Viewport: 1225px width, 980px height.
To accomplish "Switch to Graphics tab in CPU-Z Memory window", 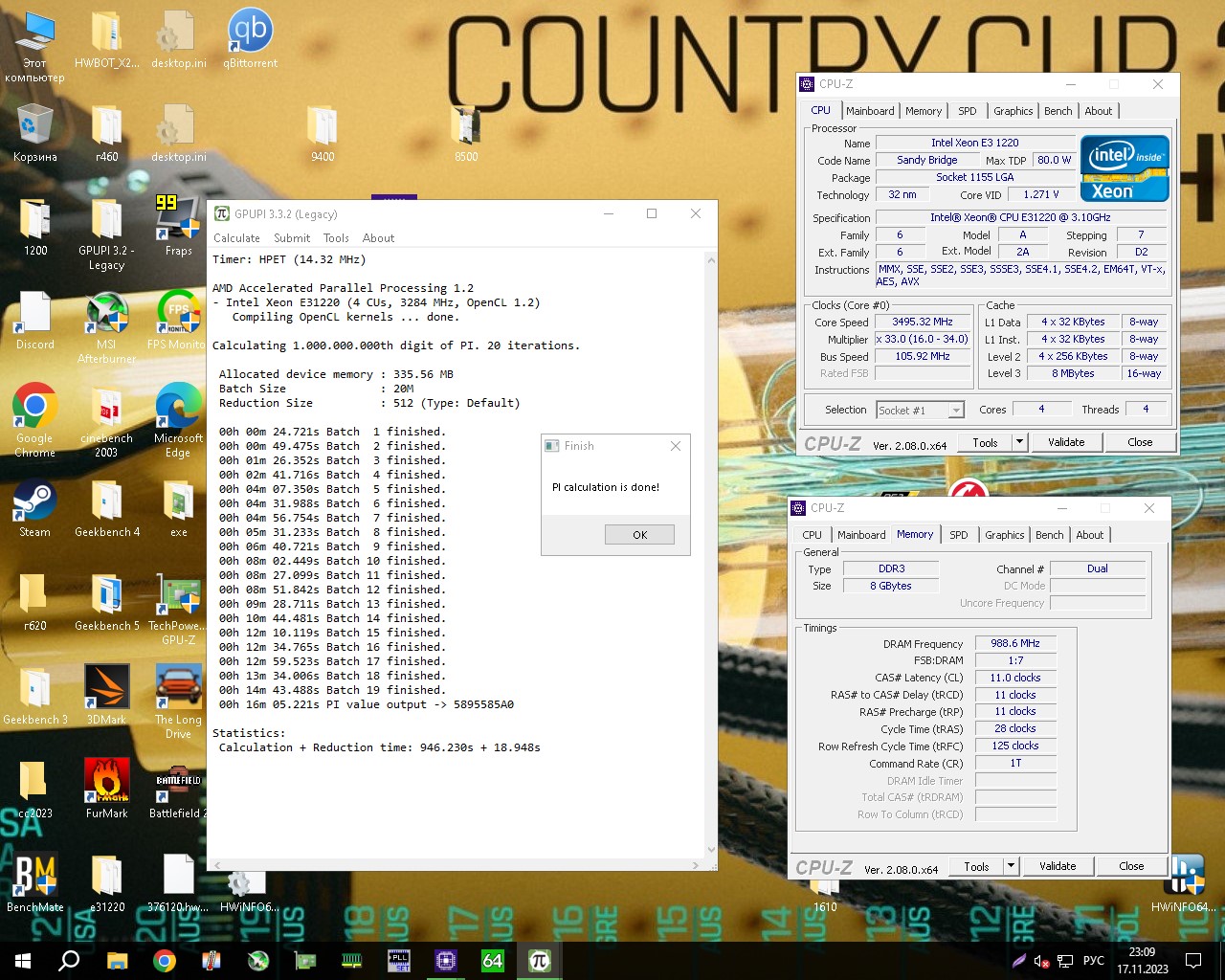I will click(x=1005, y=535).
